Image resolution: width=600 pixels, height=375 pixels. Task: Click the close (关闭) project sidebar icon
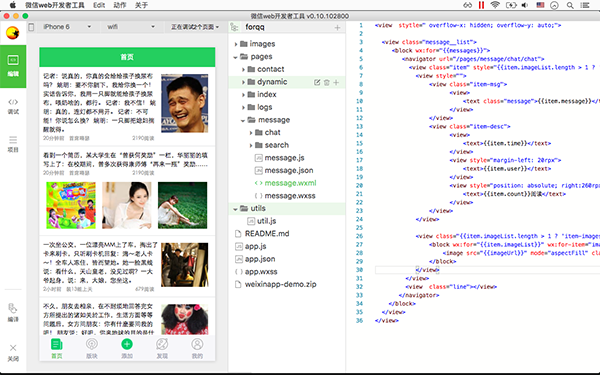coord(13,352)
